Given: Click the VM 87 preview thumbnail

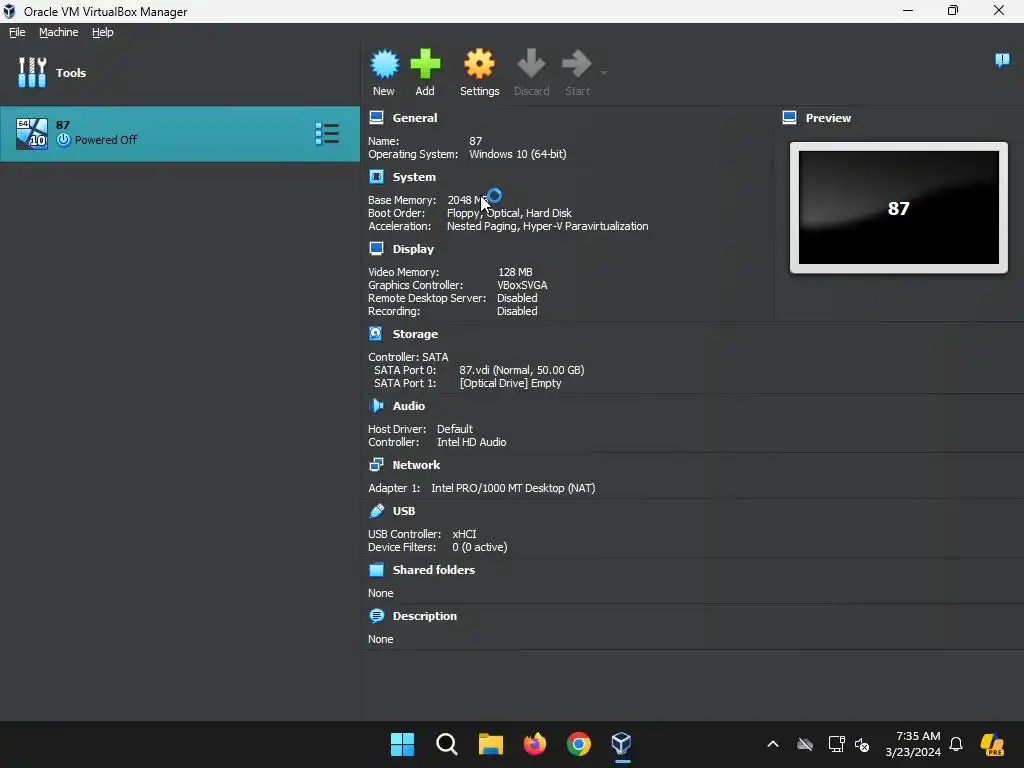Looking at the screenshot, I should 899,208.
